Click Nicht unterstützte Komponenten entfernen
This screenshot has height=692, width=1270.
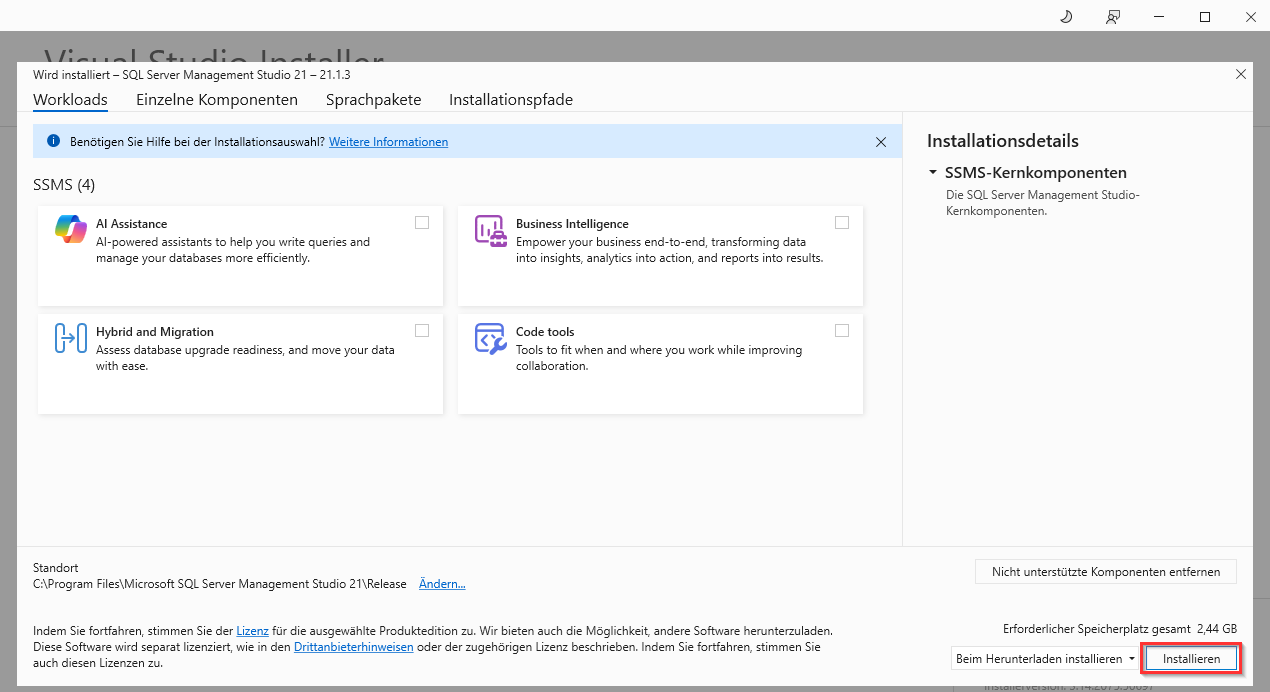(x=1106, y=572)
